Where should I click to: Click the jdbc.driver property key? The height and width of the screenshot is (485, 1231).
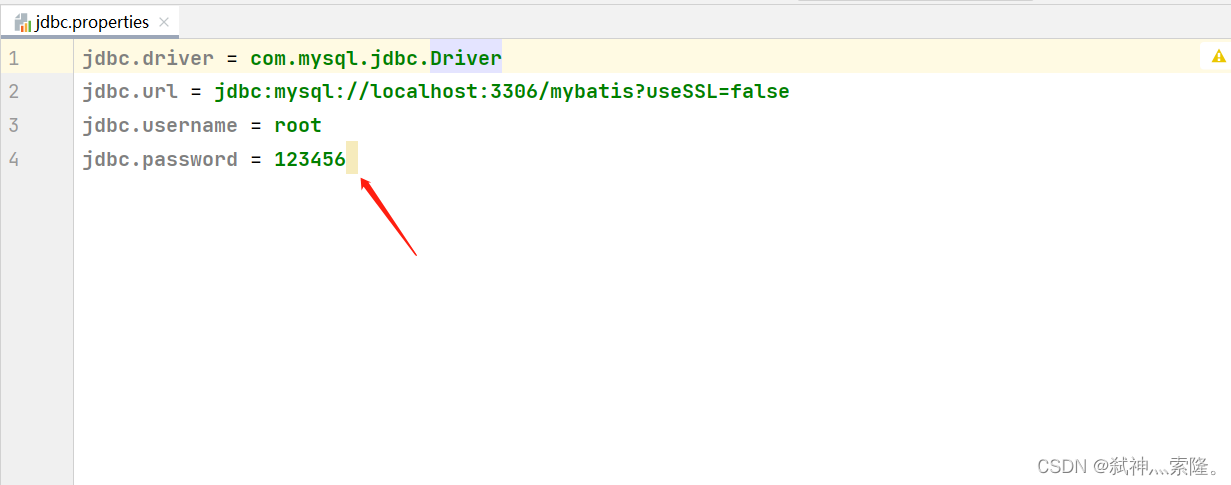click(148, 58)
